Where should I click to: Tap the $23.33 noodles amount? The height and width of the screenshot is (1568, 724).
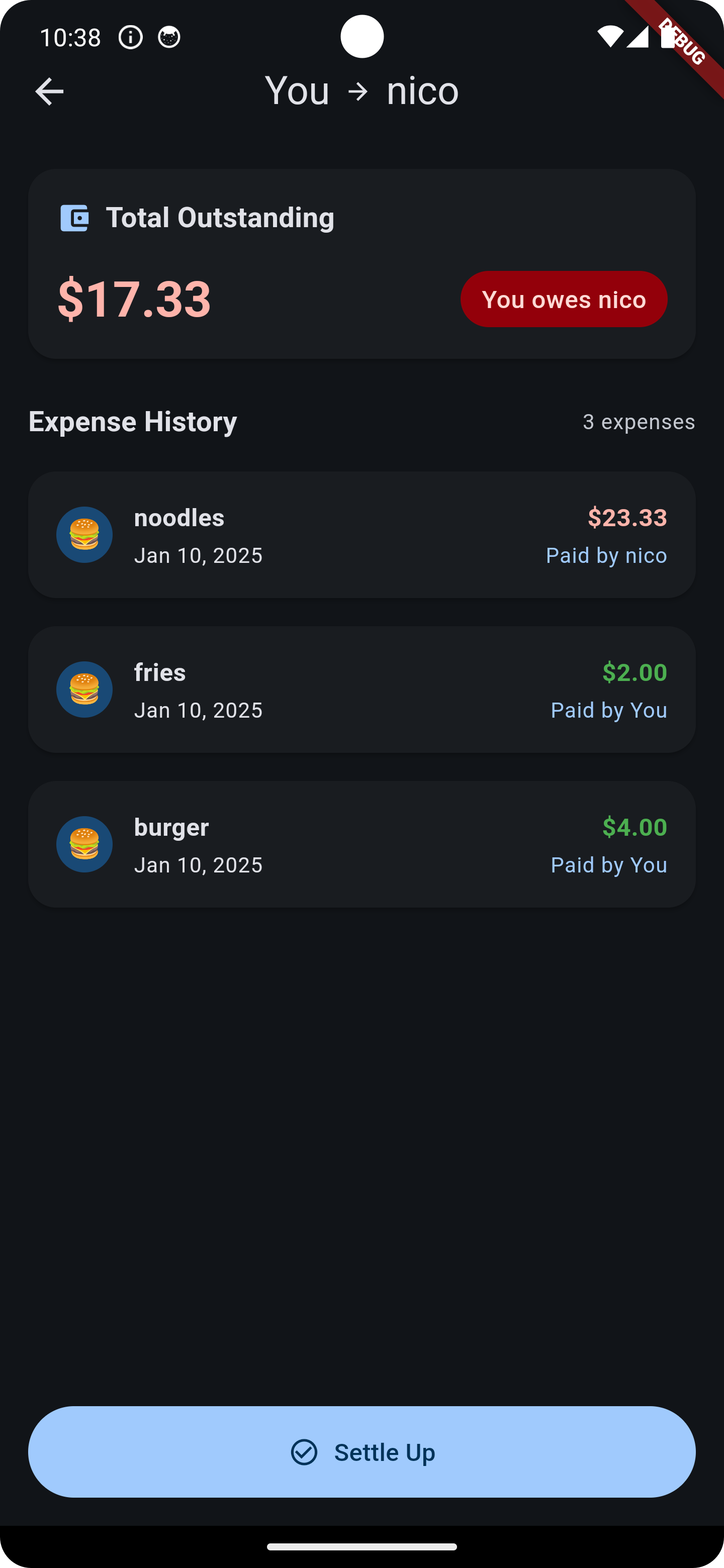pyautogui.click(x=626, y=518)
